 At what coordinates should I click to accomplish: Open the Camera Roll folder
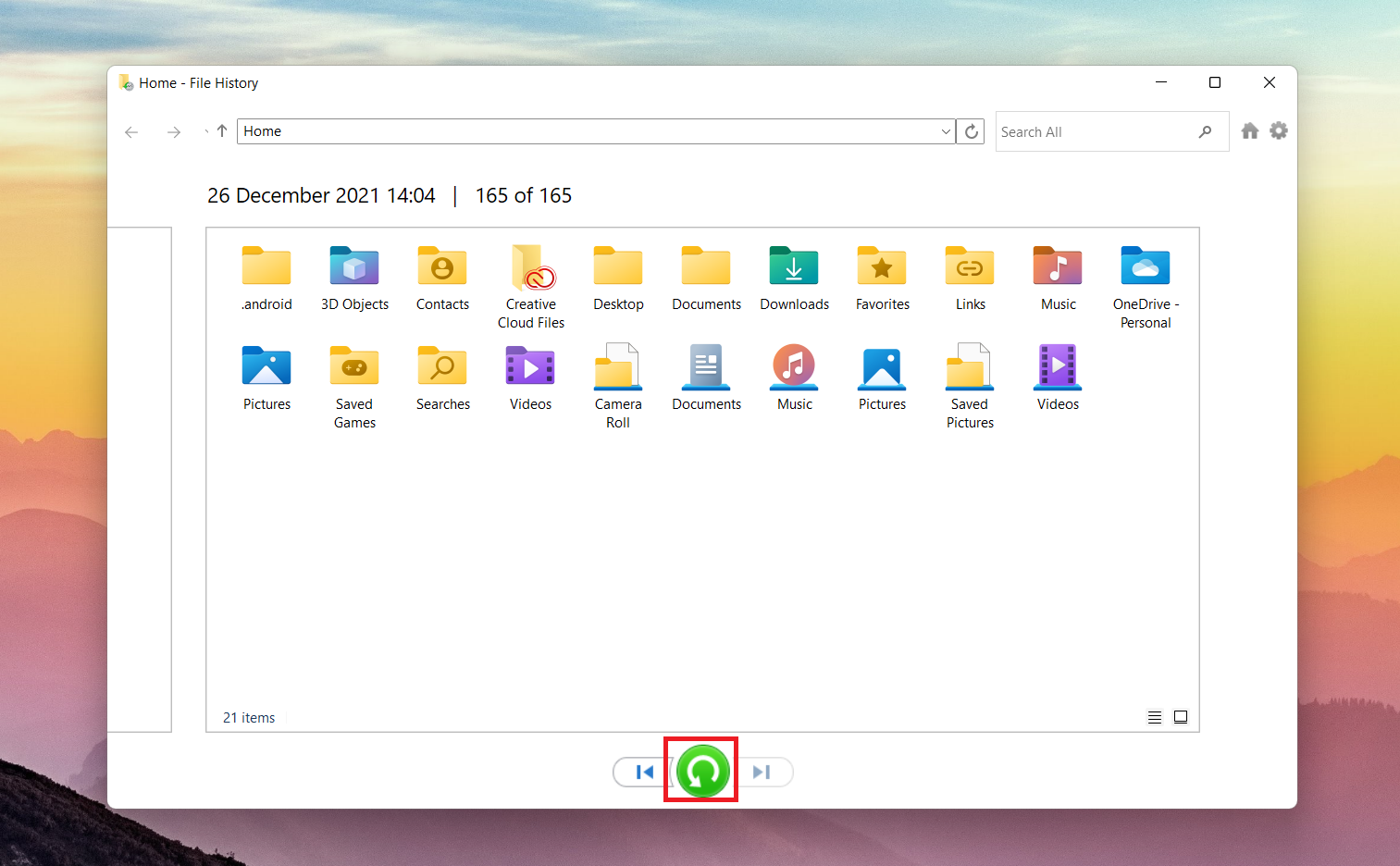click(618, 366)
